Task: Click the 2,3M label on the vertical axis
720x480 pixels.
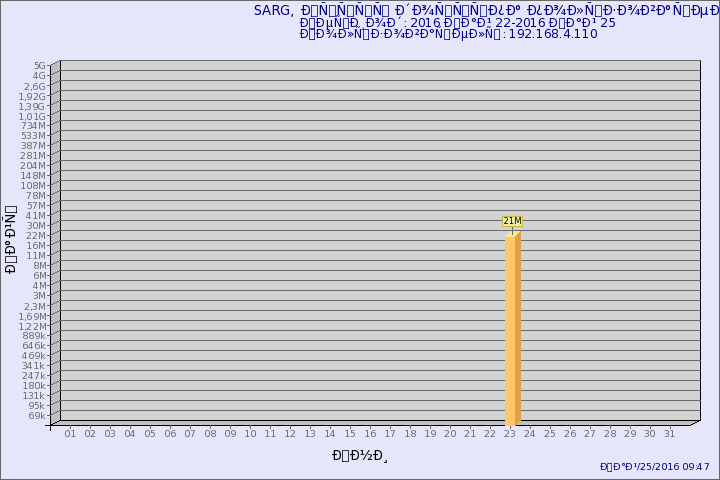Action: (34, 306)
